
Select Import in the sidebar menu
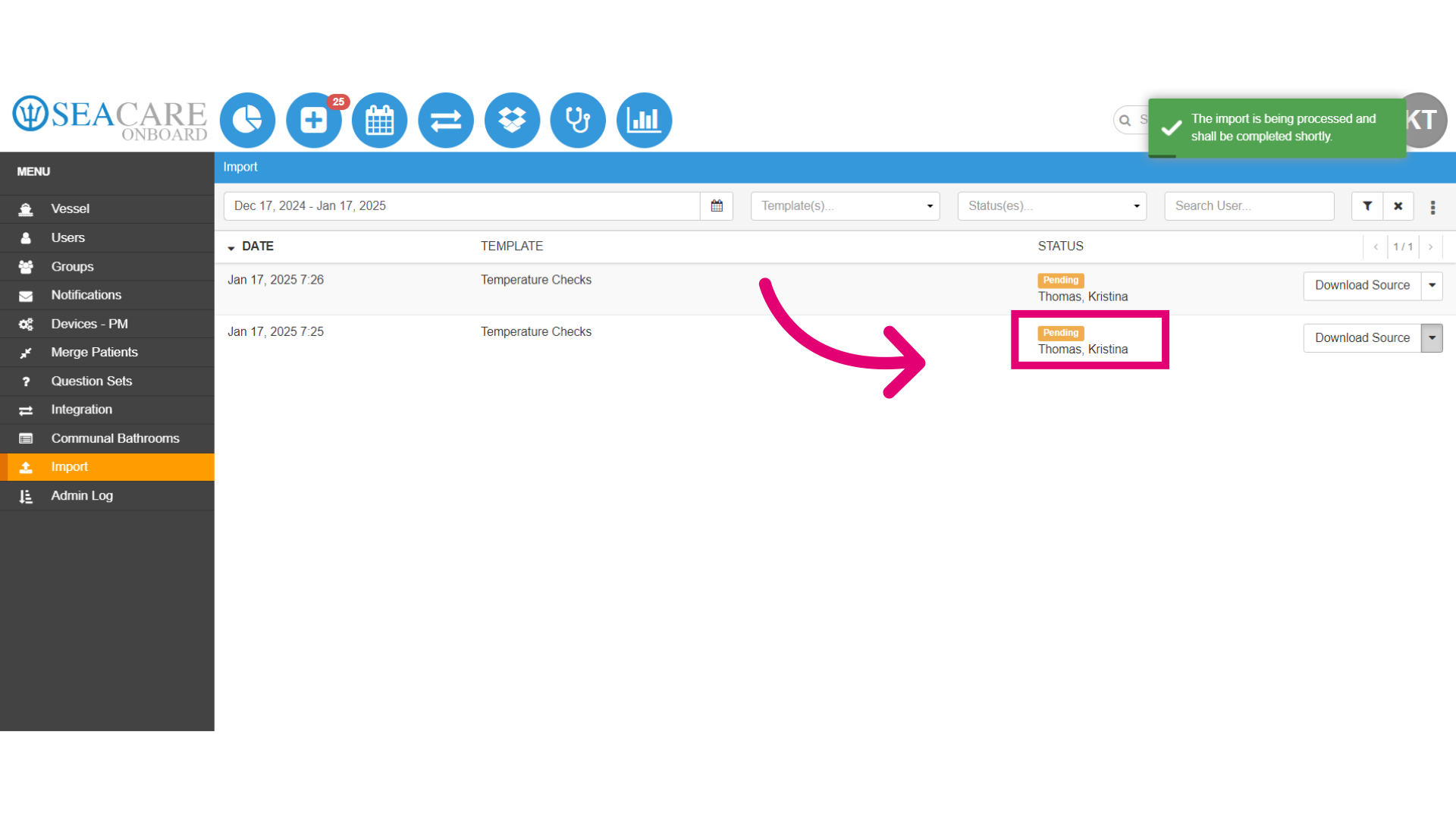(x=107, y=467)
